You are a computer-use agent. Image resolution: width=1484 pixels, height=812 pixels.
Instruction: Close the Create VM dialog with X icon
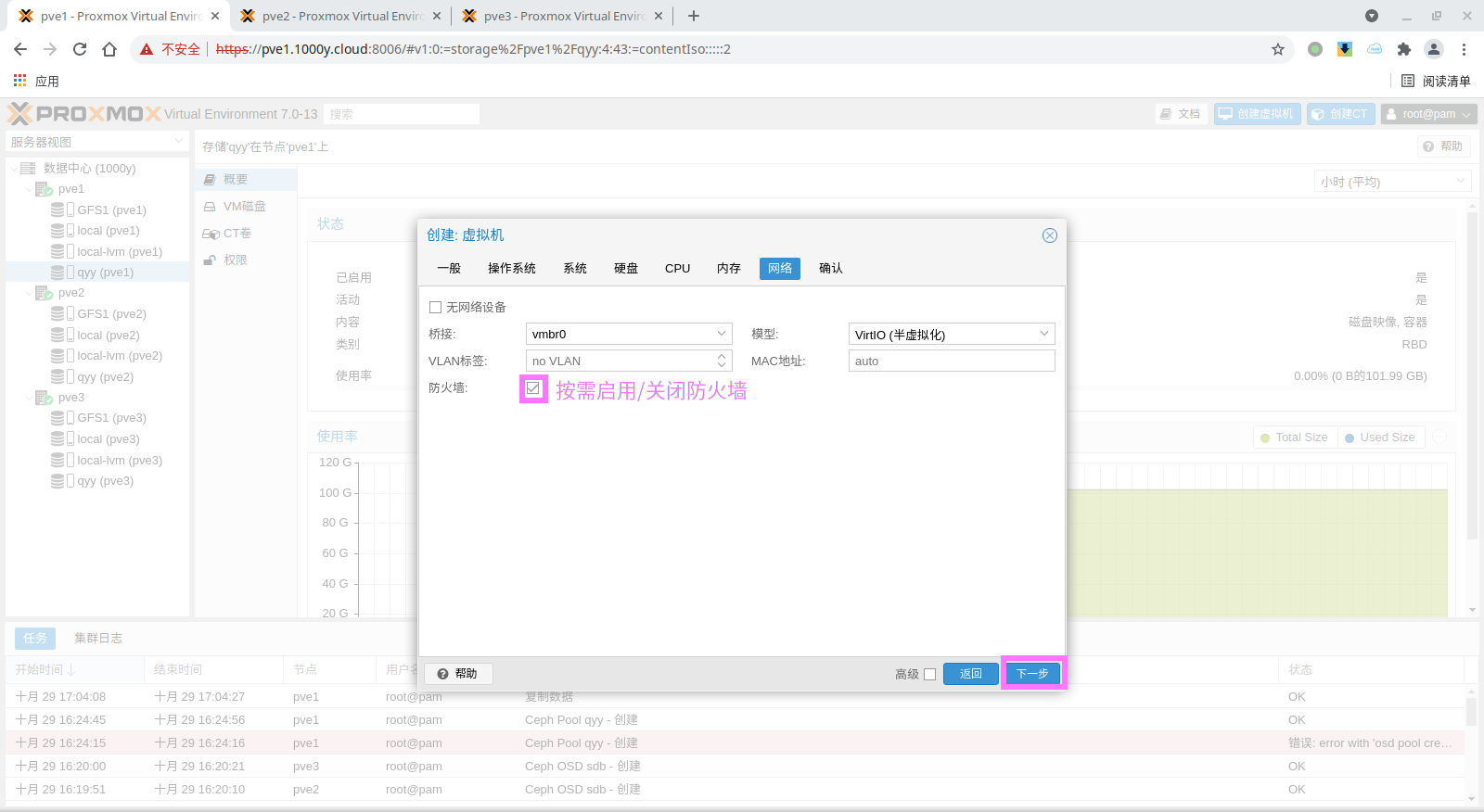point(1049,235)
